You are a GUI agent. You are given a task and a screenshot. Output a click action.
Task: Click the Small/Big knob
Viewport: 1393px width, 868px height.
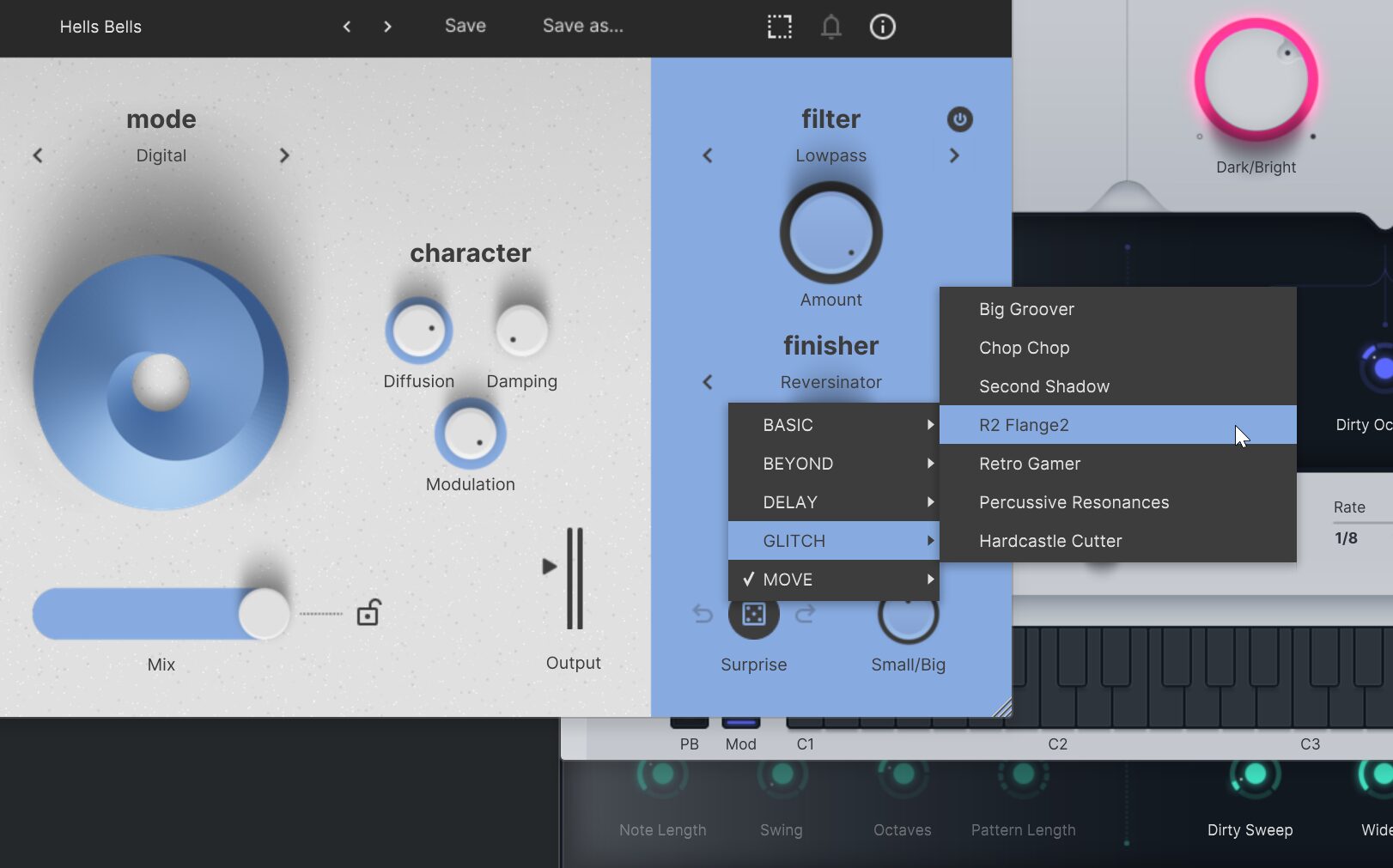(909, 616)
